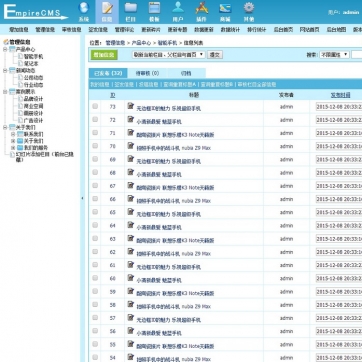
Task: Tick the checkbox for row ID 72
Action: click(95, 119)
